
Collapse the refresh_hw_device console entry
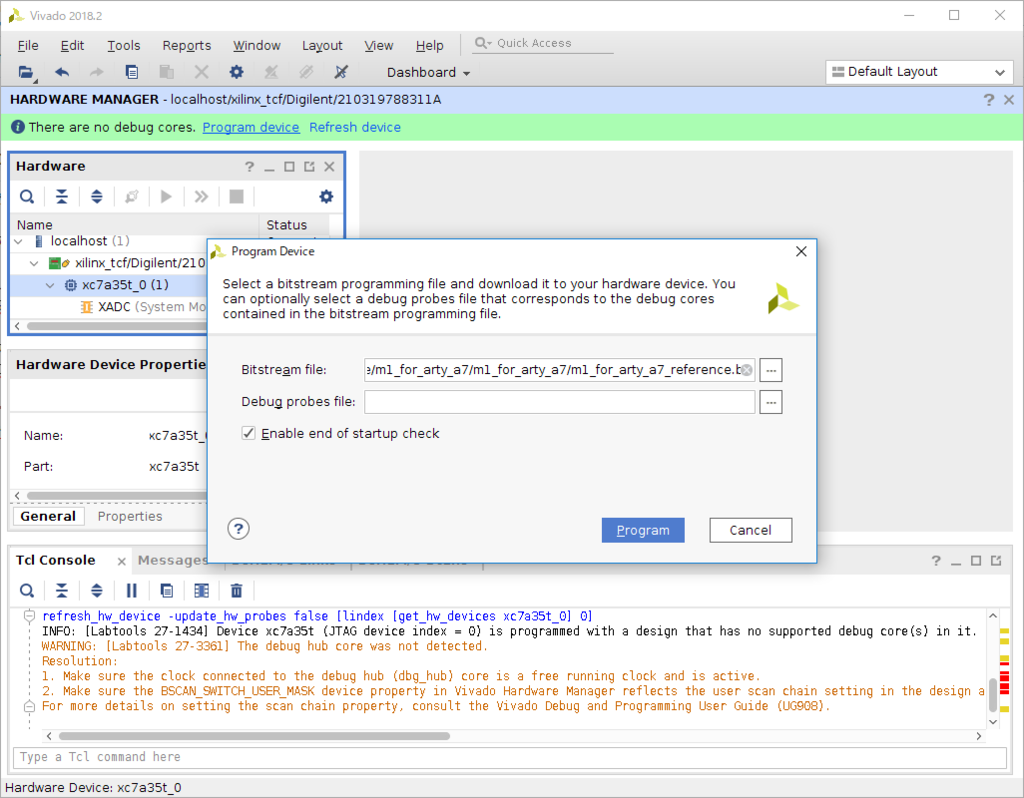[x=29, y=616]
